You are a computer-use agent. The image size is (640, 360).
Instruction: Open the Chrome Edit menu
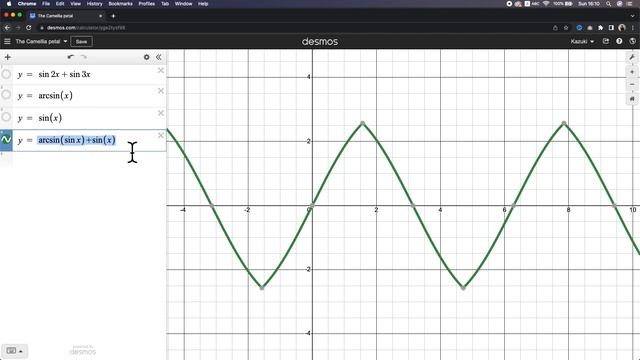pyautogui.click(x=60, y=4)
